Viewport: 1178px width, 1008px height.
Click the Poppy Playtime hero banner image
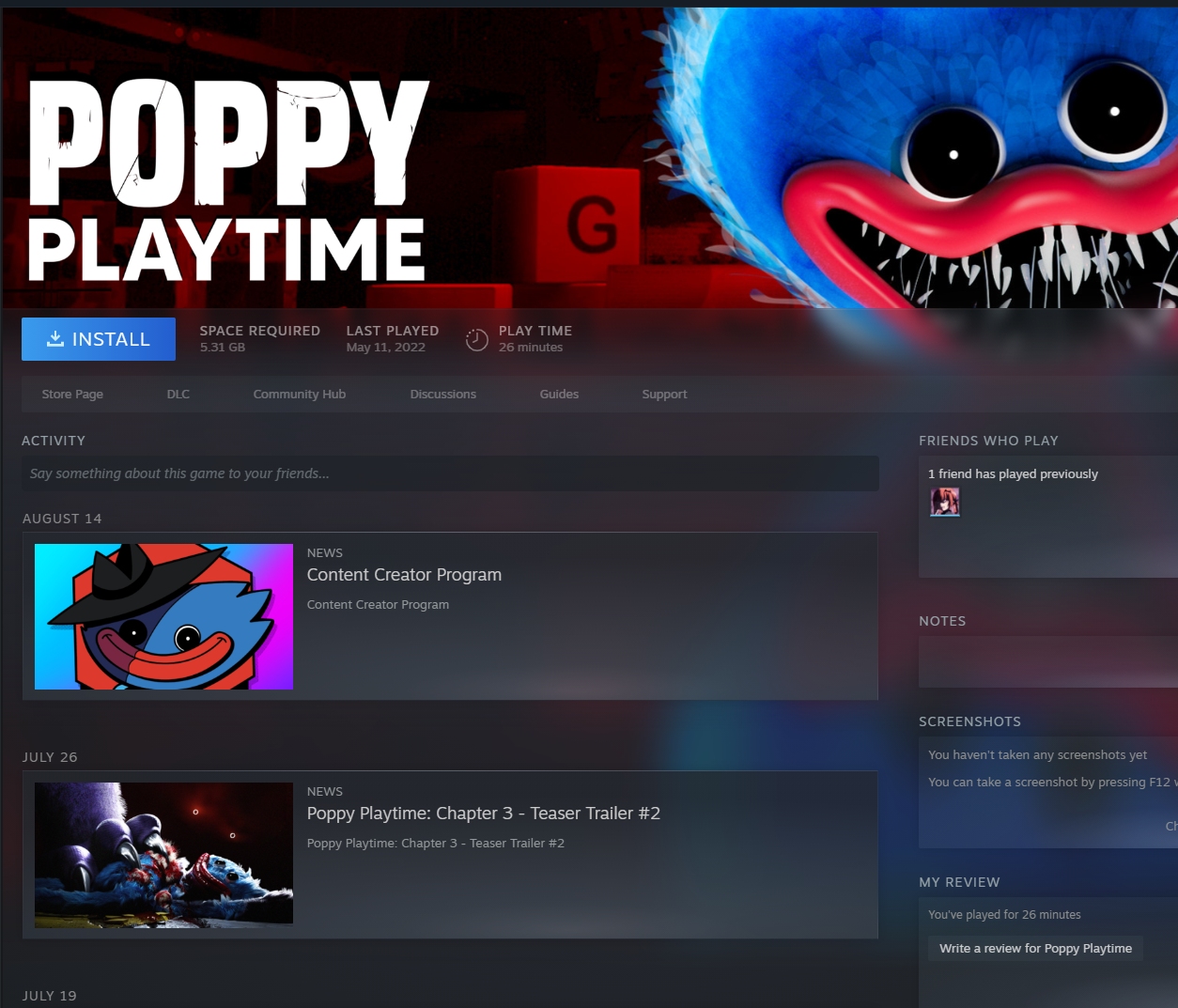coord(590,158)
